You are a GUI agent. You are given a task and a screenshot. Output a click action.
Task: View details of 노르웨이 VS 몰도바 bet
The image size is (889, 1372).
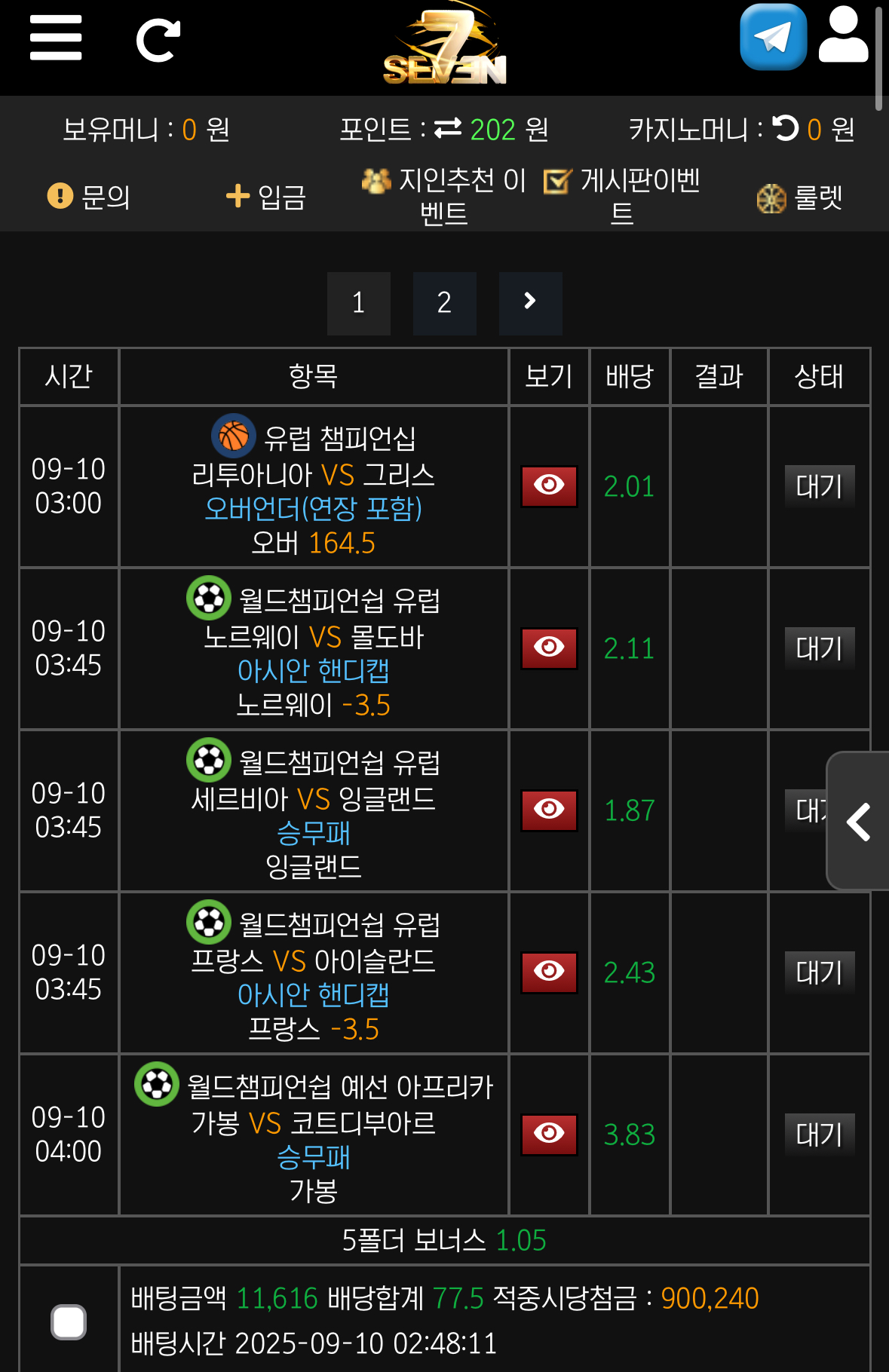click(549, 648)
